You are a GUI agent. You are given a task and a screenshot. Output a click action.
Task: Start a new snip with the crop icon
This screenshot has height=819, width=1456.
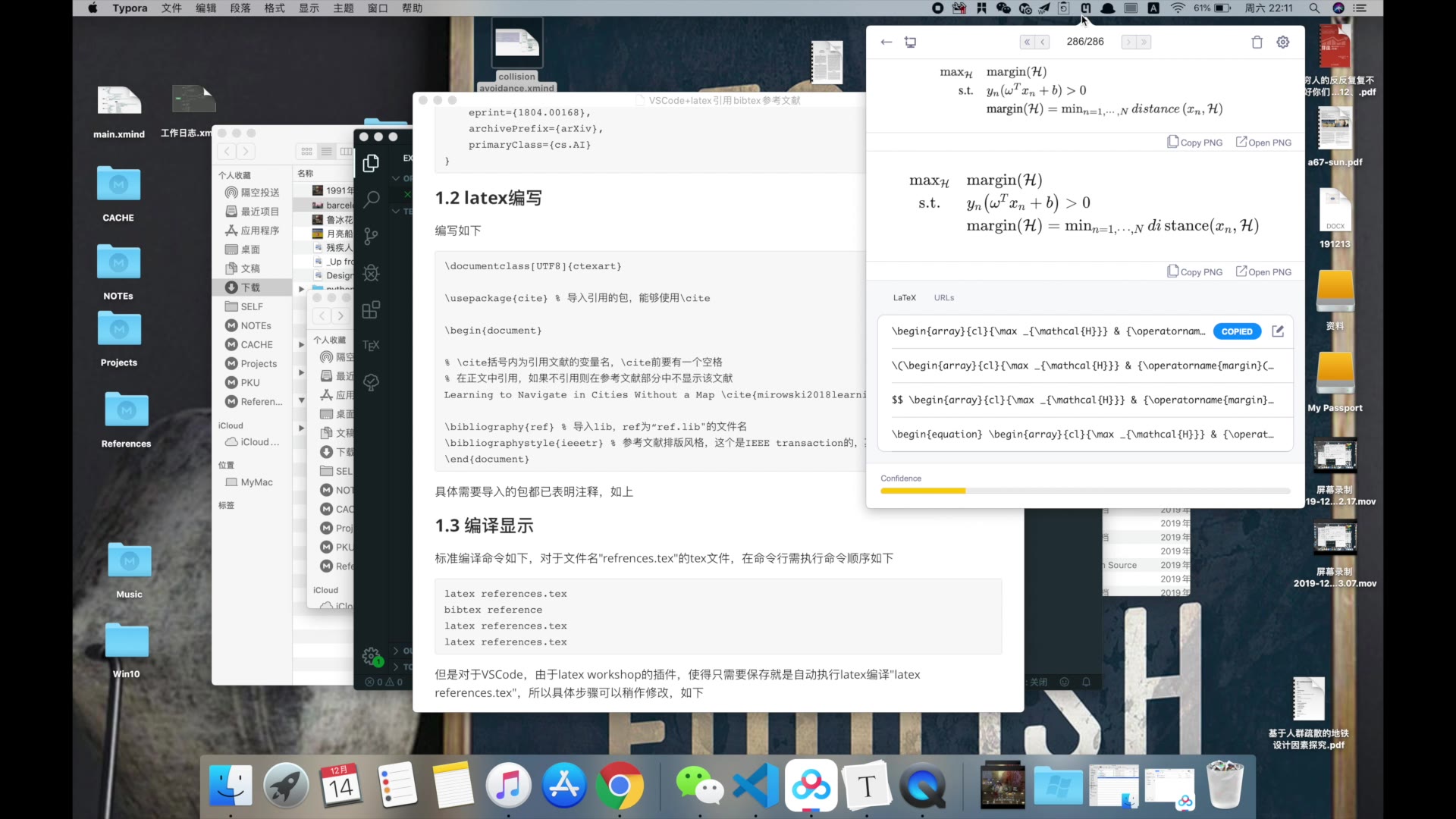(x=910, y=42)
